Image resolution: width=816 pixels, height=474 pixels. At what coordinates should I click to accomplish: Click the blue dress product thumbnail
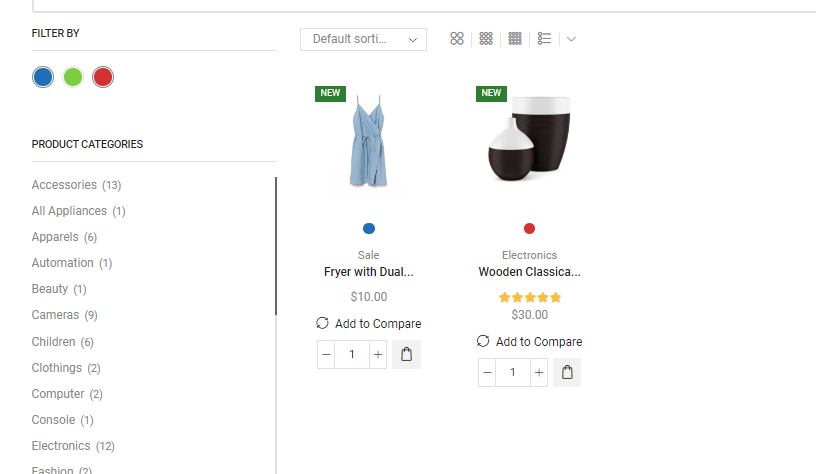coord(368,142)
